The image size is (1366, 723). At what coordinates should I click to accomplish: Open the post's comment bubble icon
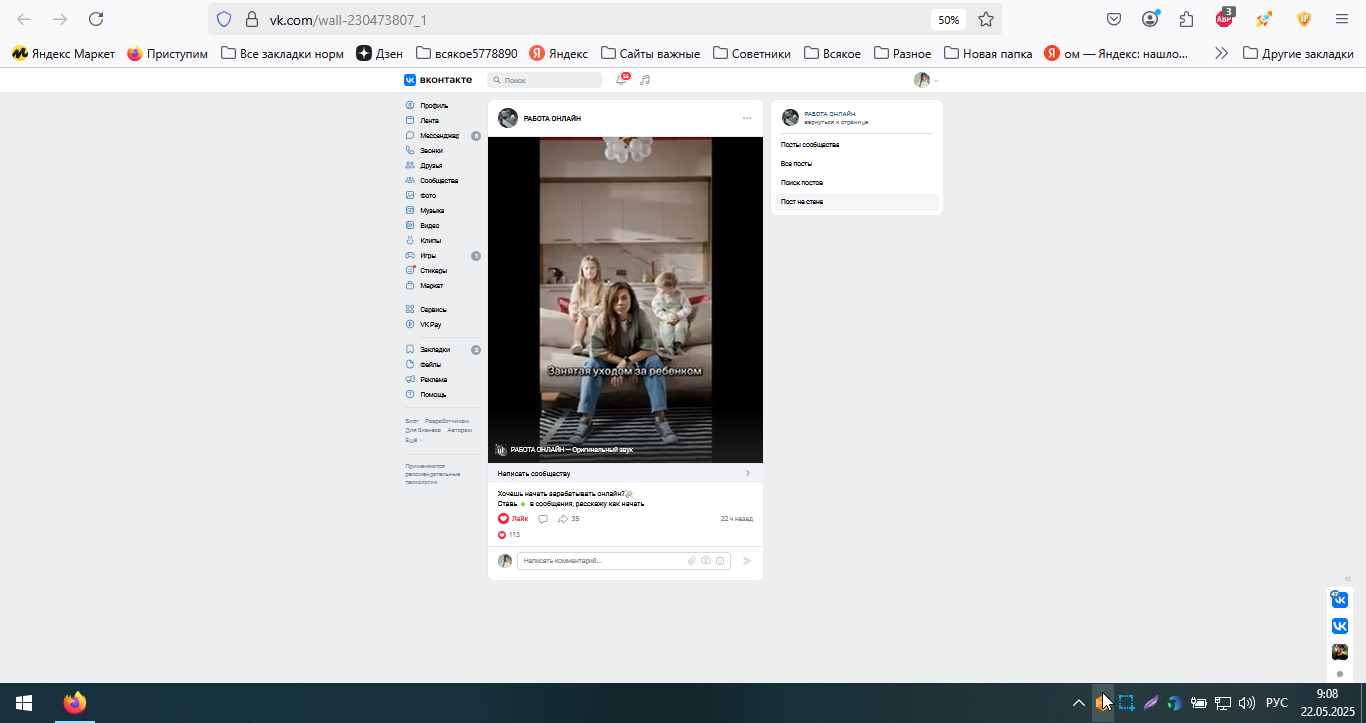point(543,519)
